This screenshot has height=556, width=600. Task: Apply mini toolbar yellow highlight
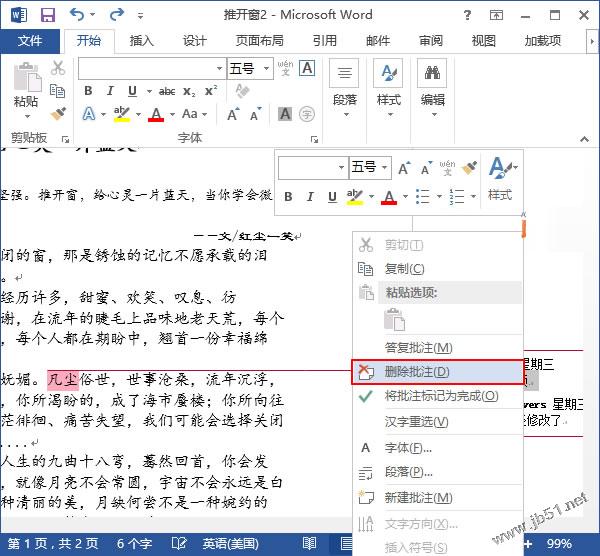(x=355, y=197)
